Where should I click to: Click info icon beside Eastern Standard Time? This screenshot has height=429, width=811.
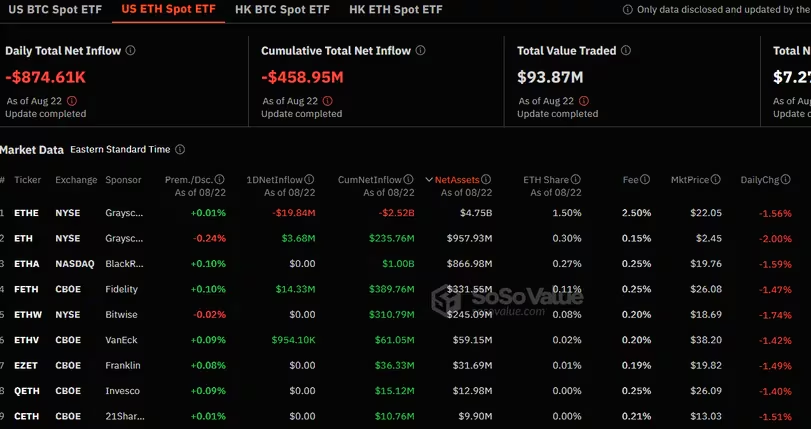pos(180,150)
